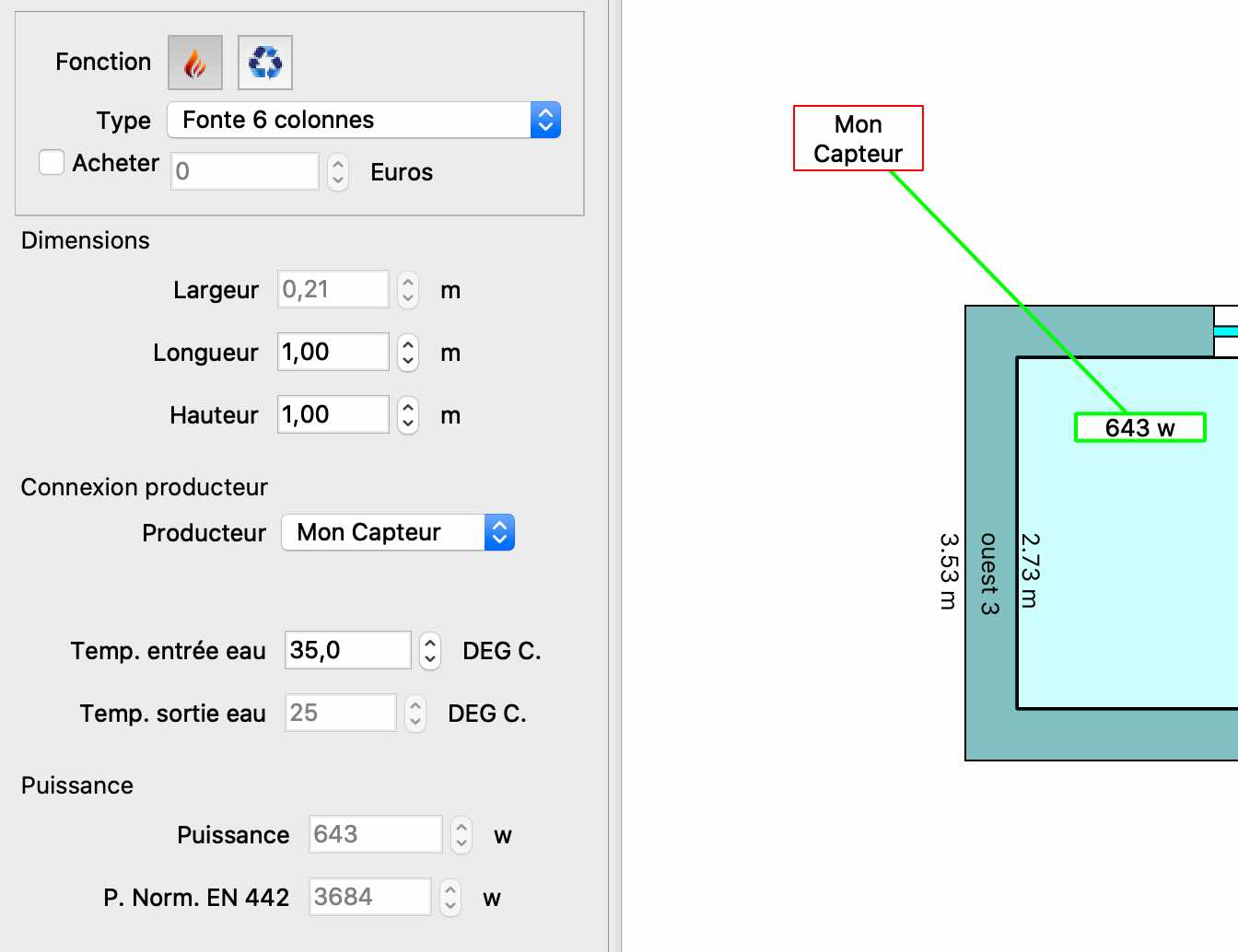The height and width of the screenshot is (952, 1238).
Task: Open the Type dropdown showing Fonte 6 colonnes
Action: [x=363, y=120]
